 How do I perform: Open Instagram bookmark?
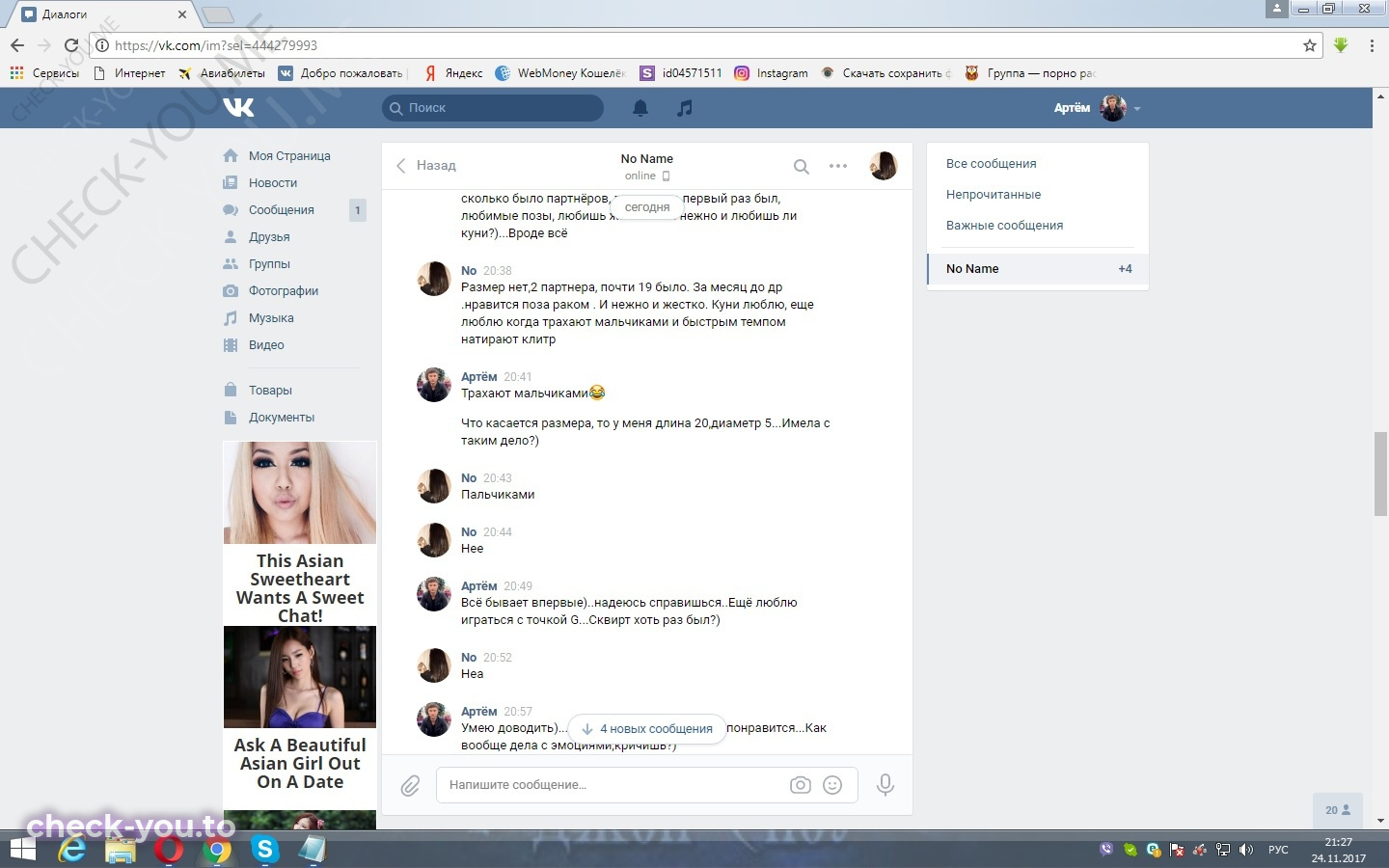(772, 73)
